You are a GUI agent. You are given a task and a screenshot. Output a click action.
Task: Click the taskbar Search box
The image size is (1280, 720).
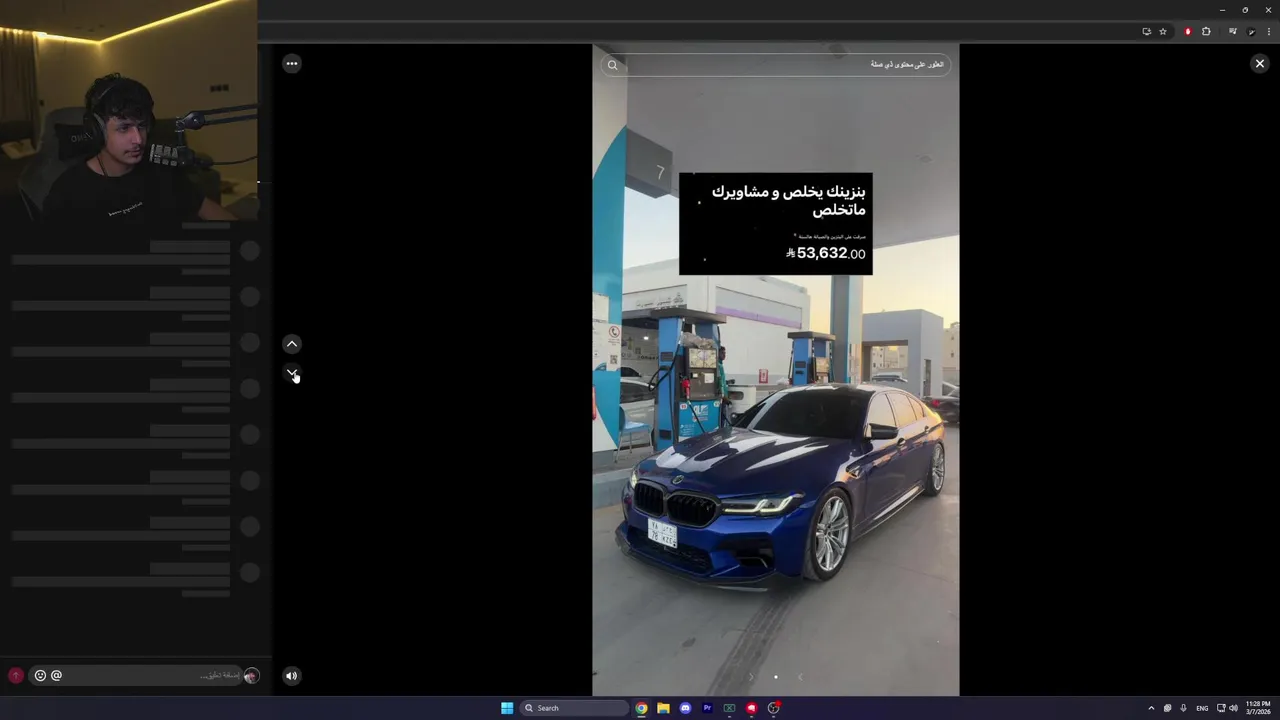(574, 708)
